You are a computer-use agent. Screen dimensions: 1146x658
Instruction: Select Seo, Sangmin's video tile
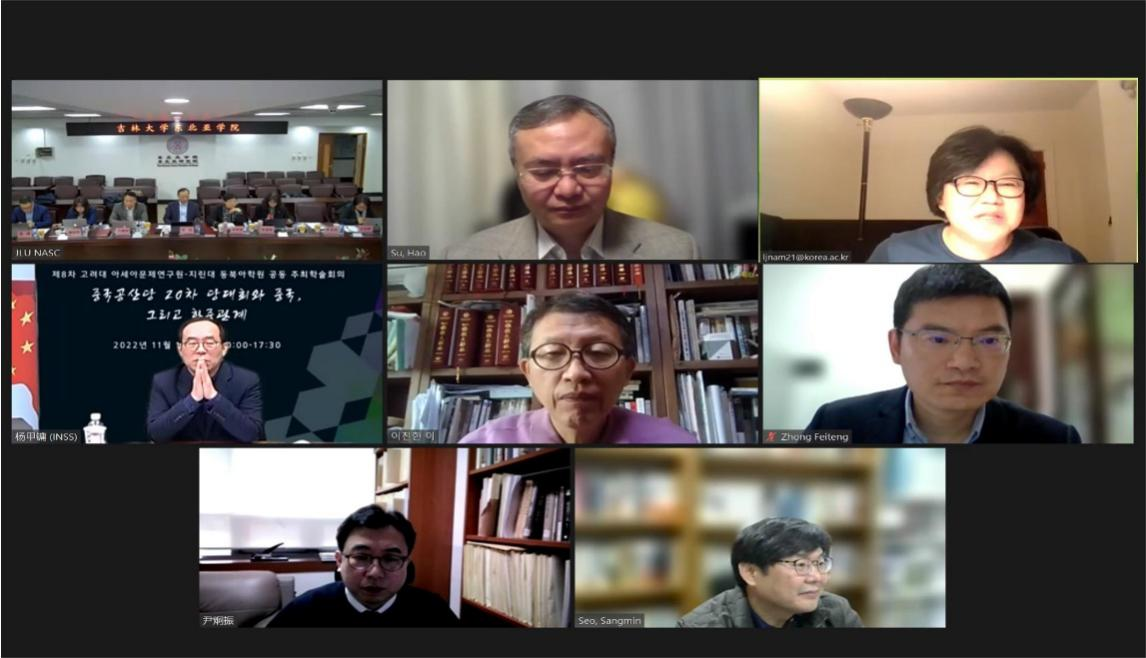[x=760, y=537]
